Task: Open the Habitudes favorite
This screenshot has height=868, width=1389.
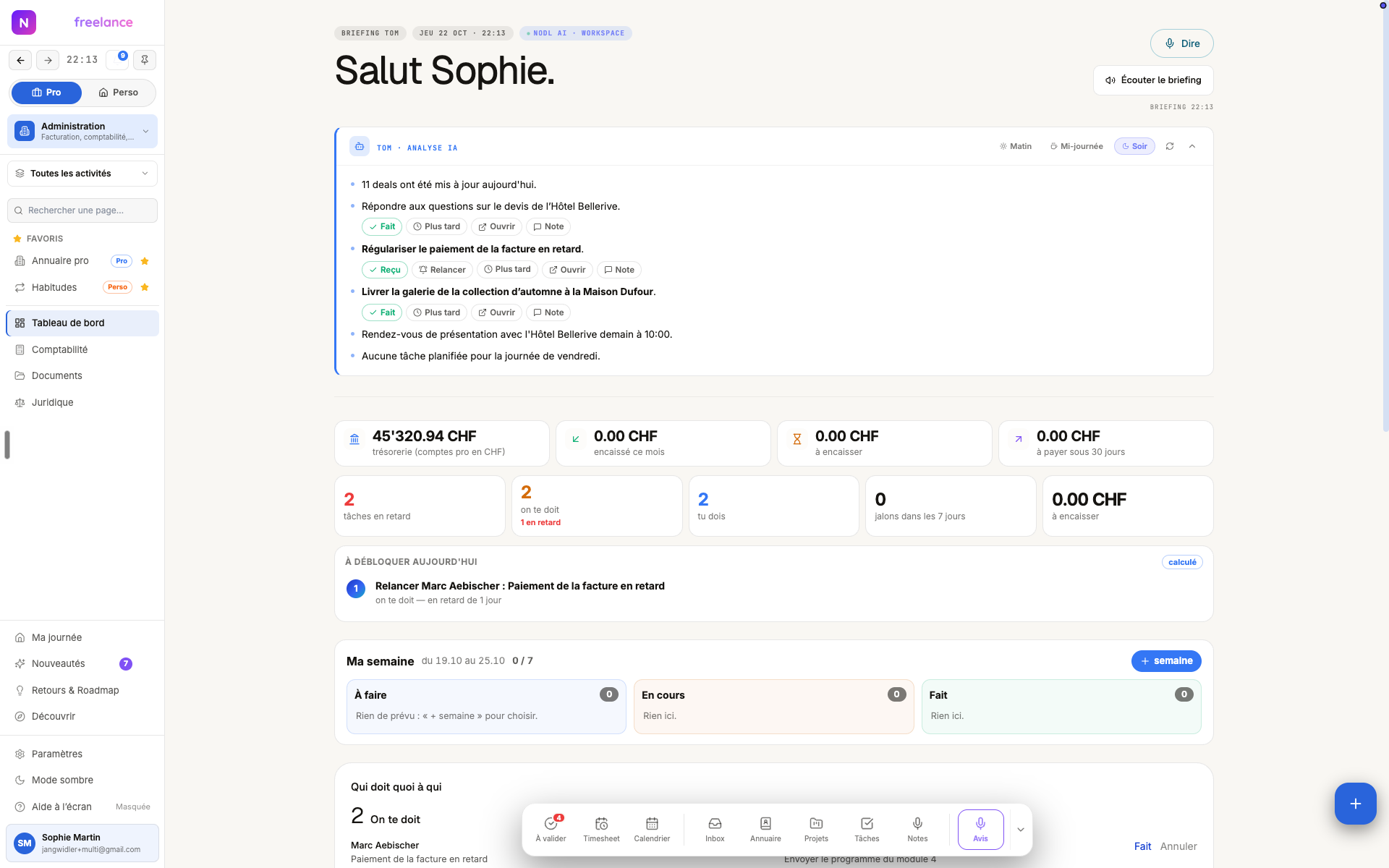Action: click(x=54, y=287)
